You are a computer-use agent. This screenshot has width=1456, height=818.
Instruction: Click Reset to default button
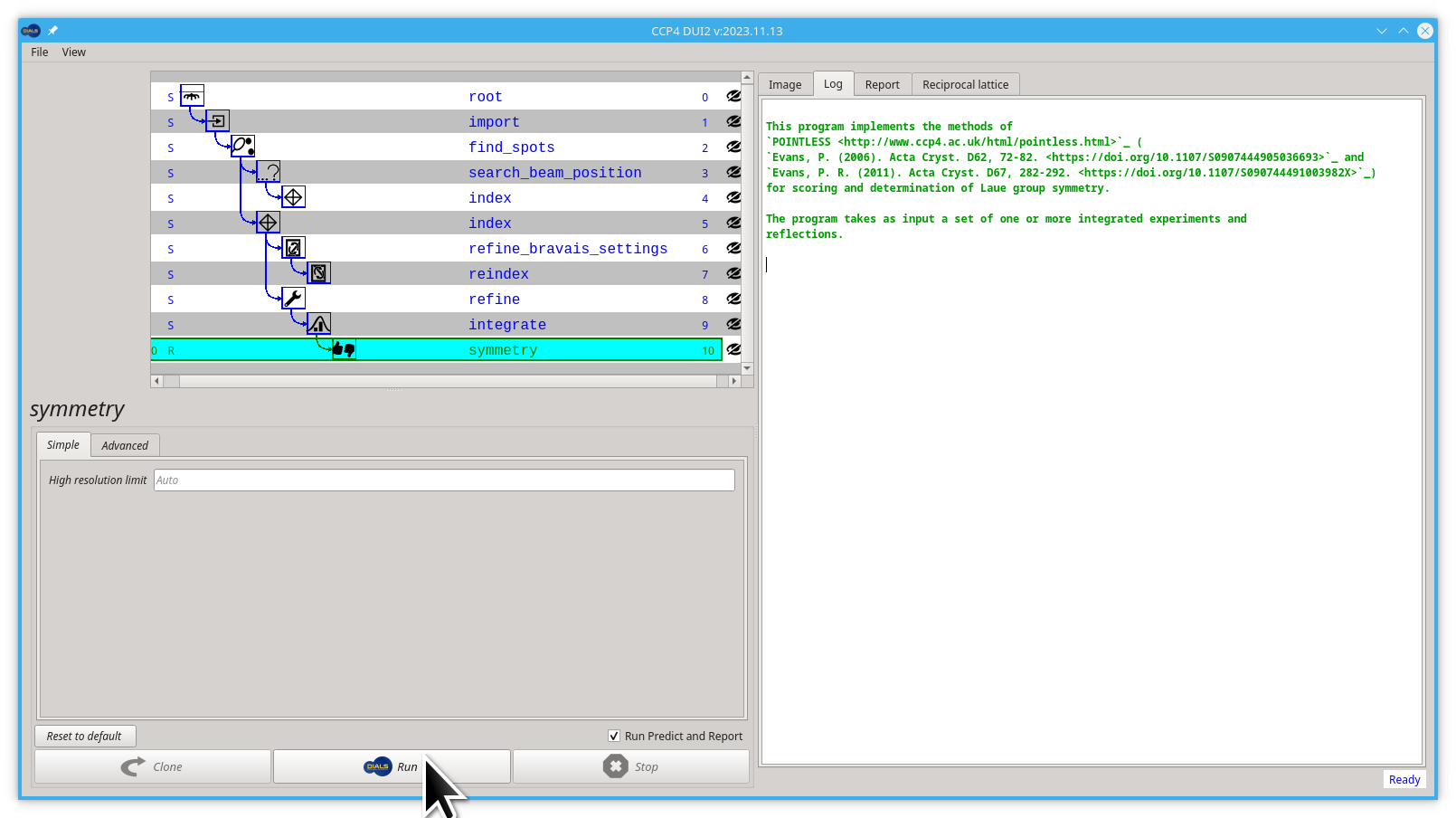click(85, 736)
